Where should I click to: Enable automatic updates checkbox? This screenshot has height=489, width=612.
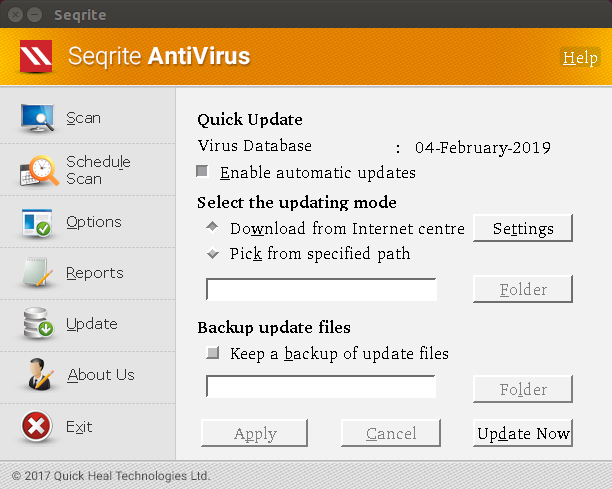coord(204,172)
